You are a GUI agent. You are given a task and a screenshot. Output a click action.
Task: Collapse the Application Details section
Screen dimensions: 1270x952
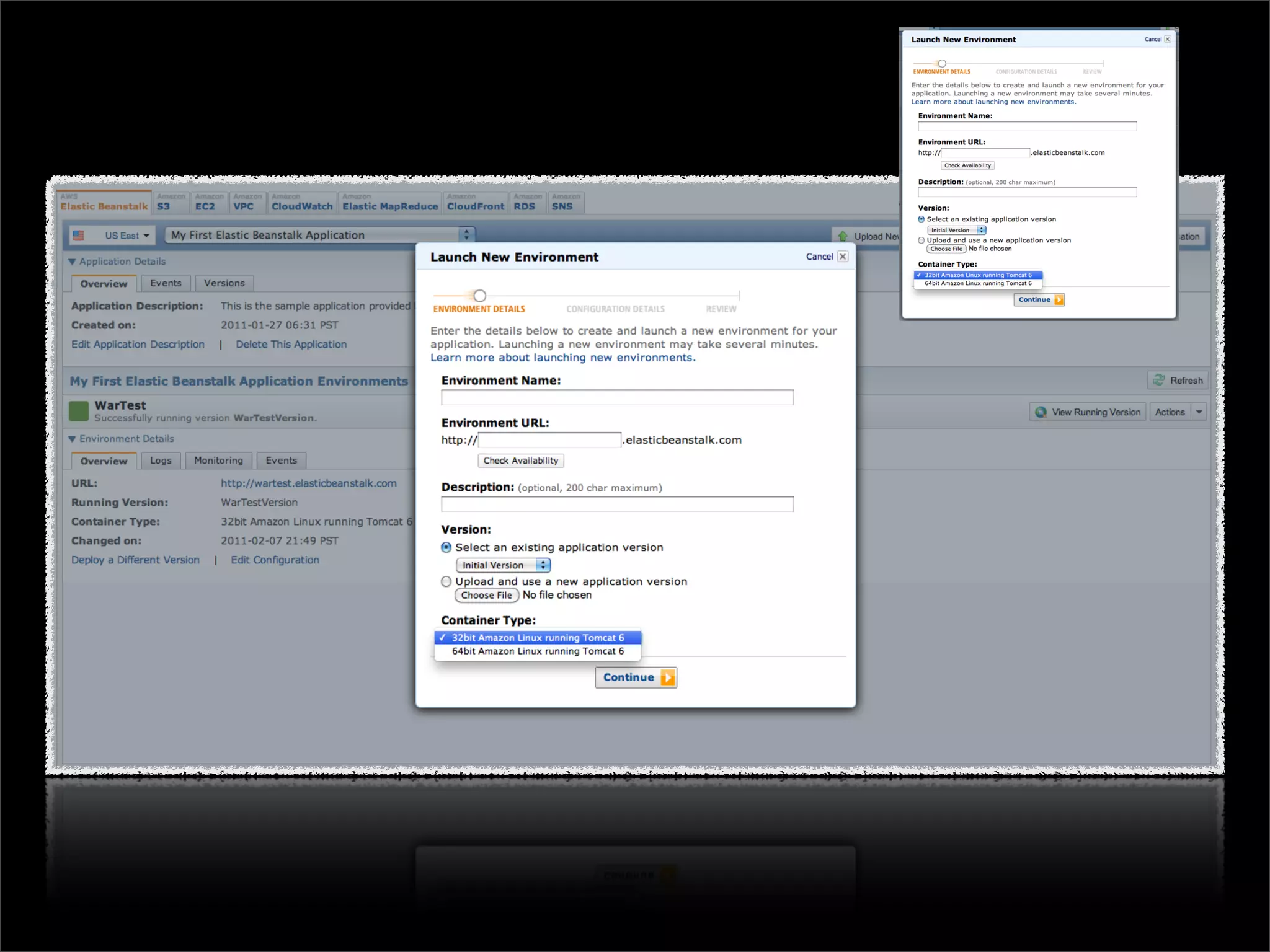[73, 262]
